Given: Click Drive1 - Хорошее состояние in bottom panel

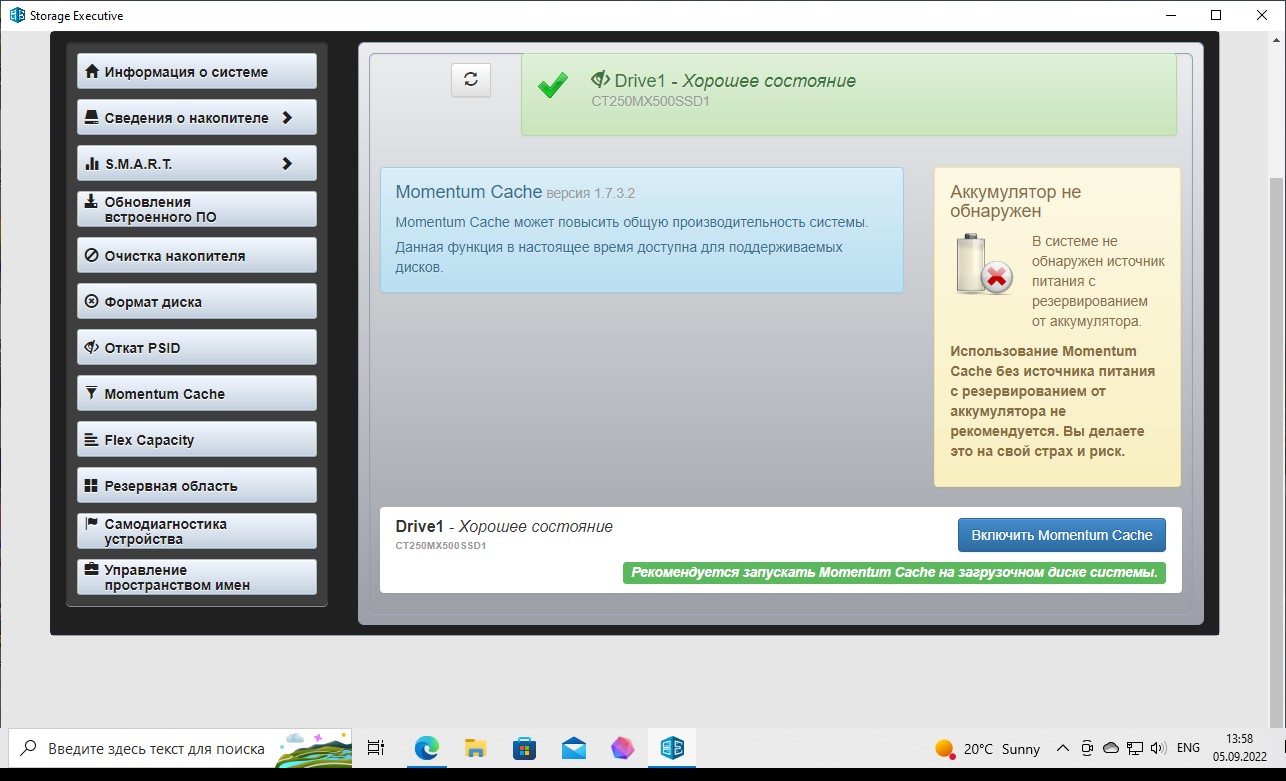Looking at the screenshot, I should pyautogui.click(x=504, y=526).
